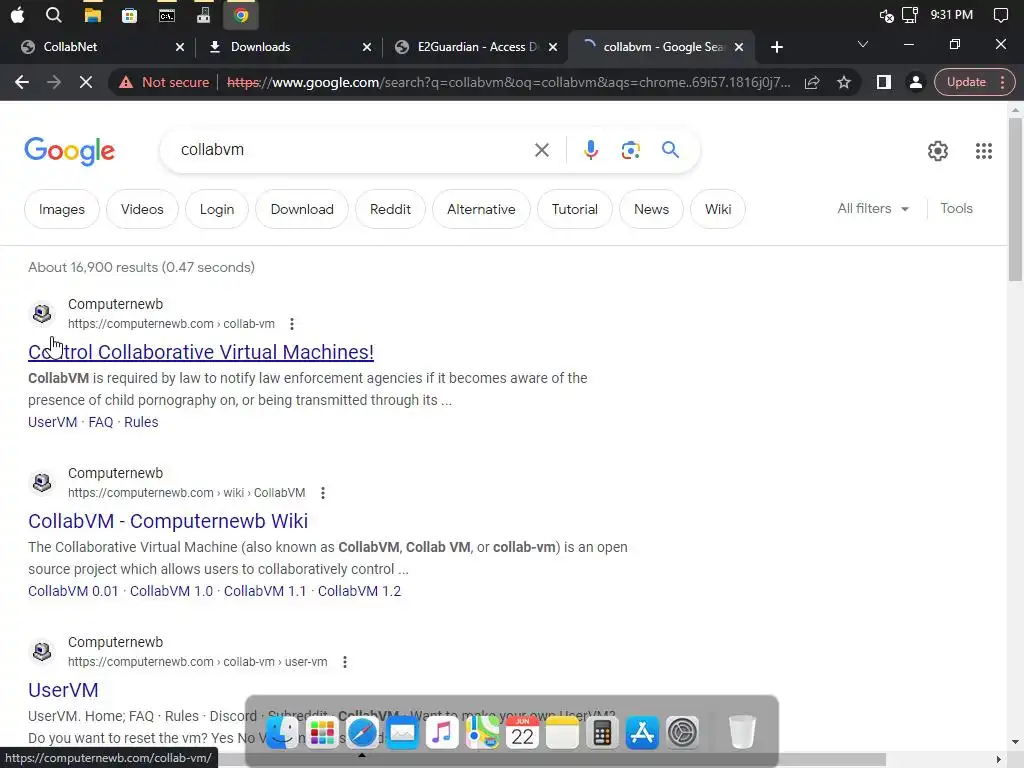Open Music note icon in the dock
Viewport: 1024px width, 768px height.
pyautogui.click(x=442, y=733)
